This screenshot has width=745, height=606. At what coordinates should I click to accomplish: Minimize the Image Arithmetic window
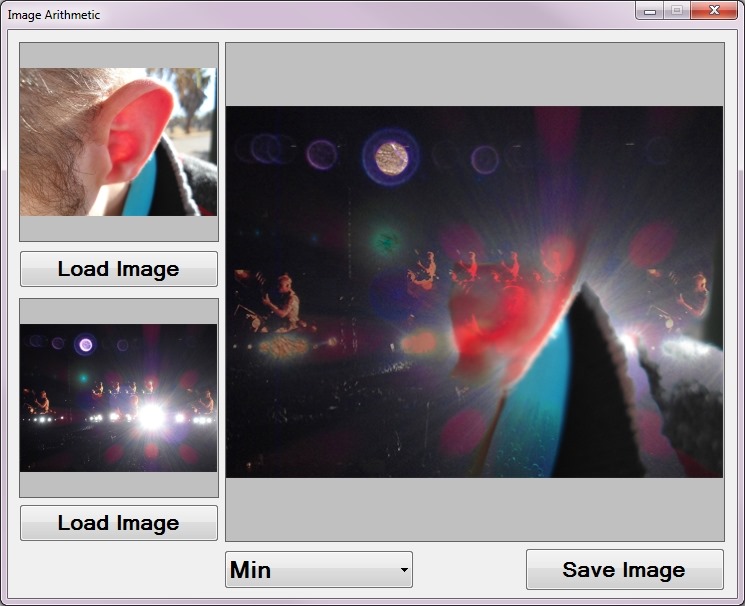pos(650,11)
